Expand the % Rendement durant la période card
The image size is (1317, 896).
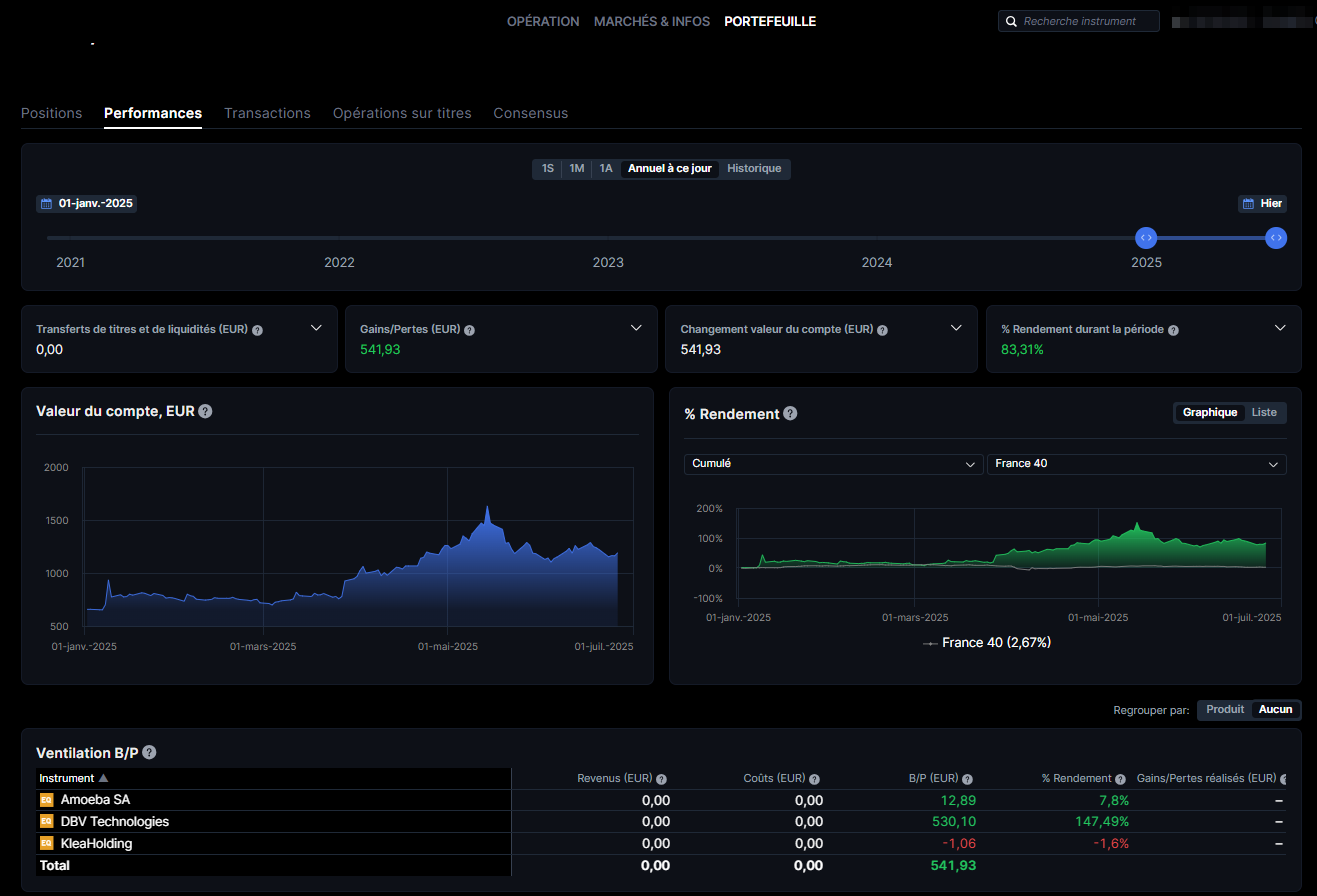click(x=1280, y=328)
